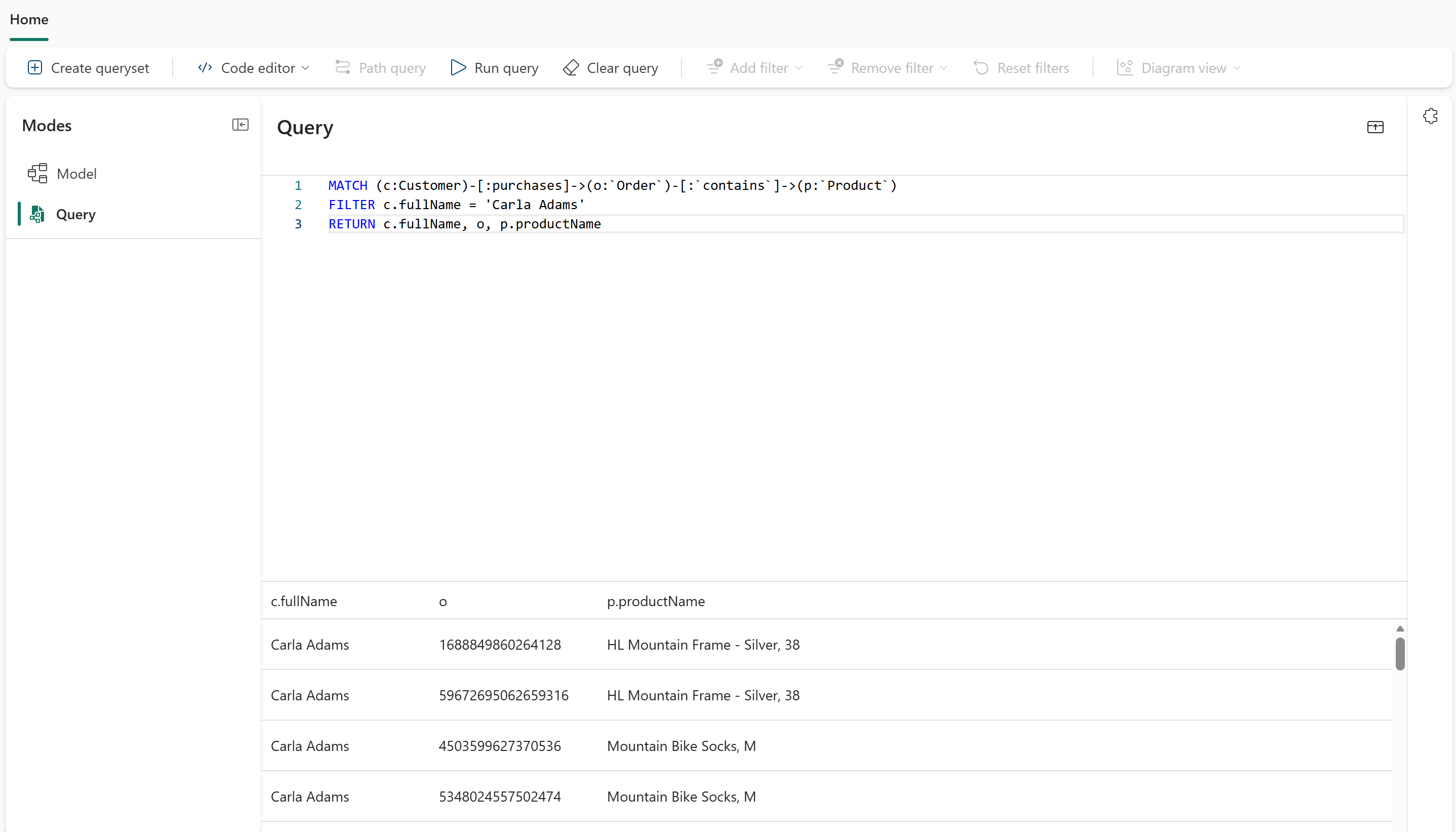Screen dimensions: 1456x832
Task: Switch to the Home tab
Action: point(29,19)
